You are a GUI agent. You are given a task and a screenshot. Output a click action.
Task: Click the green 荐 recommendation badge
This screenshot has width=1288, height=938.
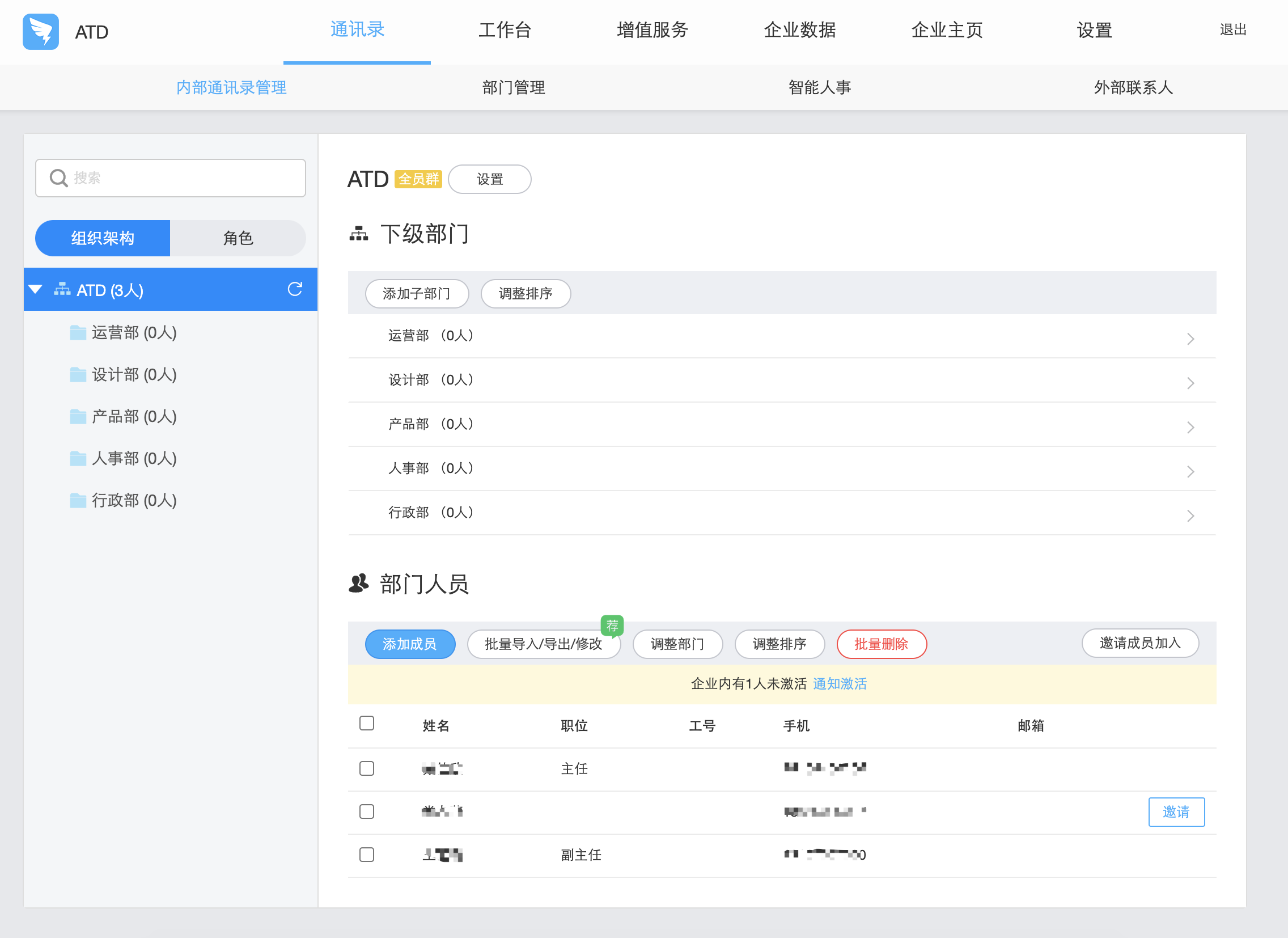point(612,626)
